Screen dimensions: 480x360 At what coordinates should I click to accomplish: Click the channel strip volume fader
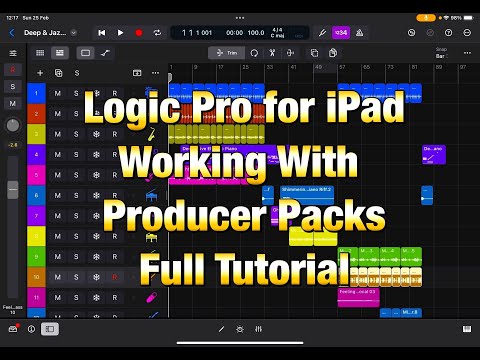[13, 190]
